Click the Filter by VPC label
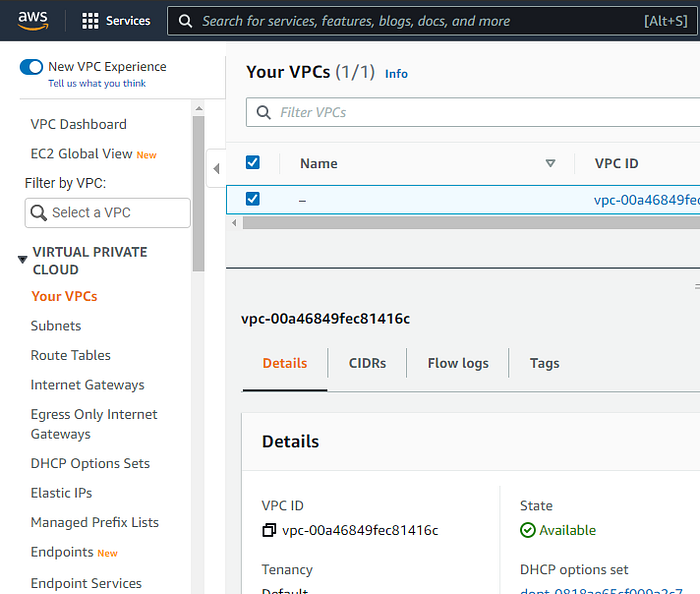700x594 pixels. tap(65, 183)
